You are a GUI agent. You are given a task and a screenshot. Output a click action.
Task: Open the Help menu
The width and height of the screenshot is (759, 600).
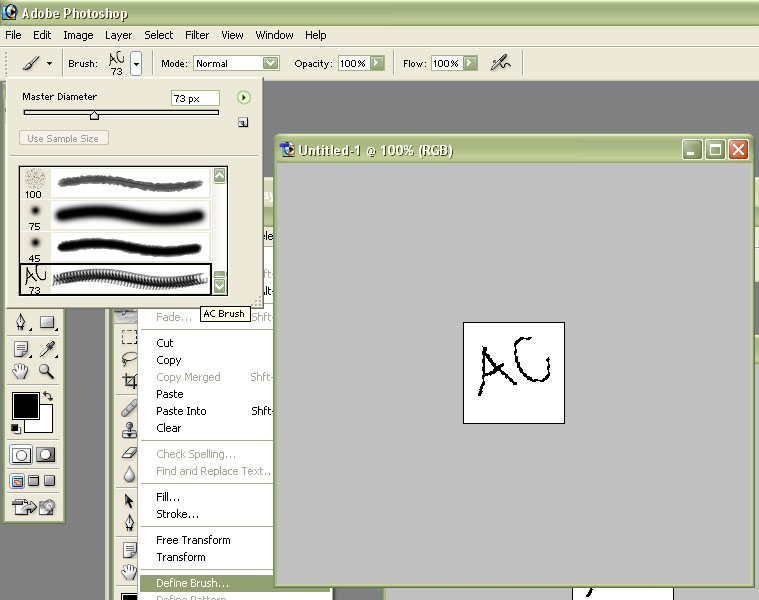[x=316, y=35]
